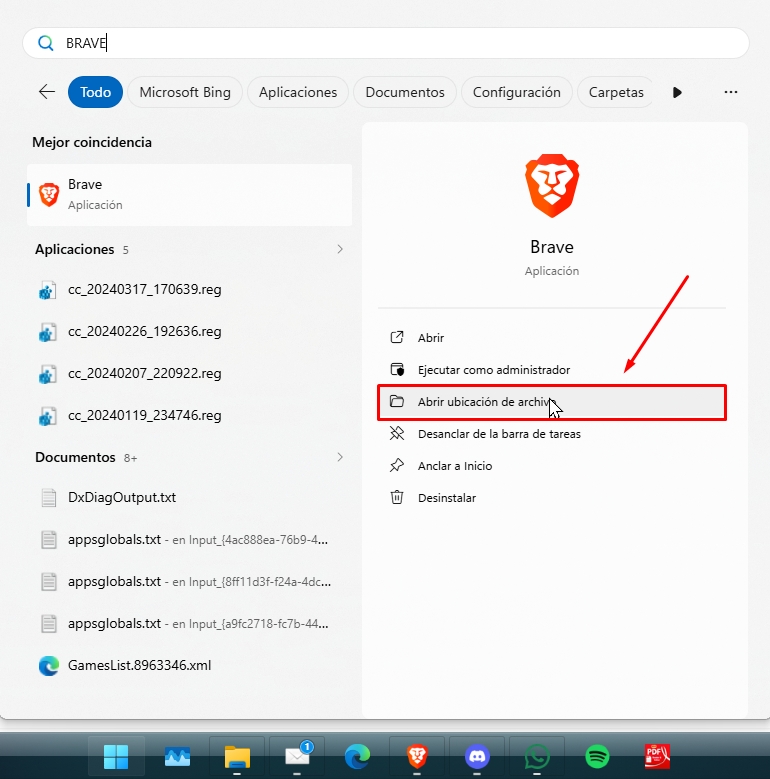The image size is (770, 779).
Task: Click the registry icon of cc_20240226_192636.reg
Action: [48, 332]
